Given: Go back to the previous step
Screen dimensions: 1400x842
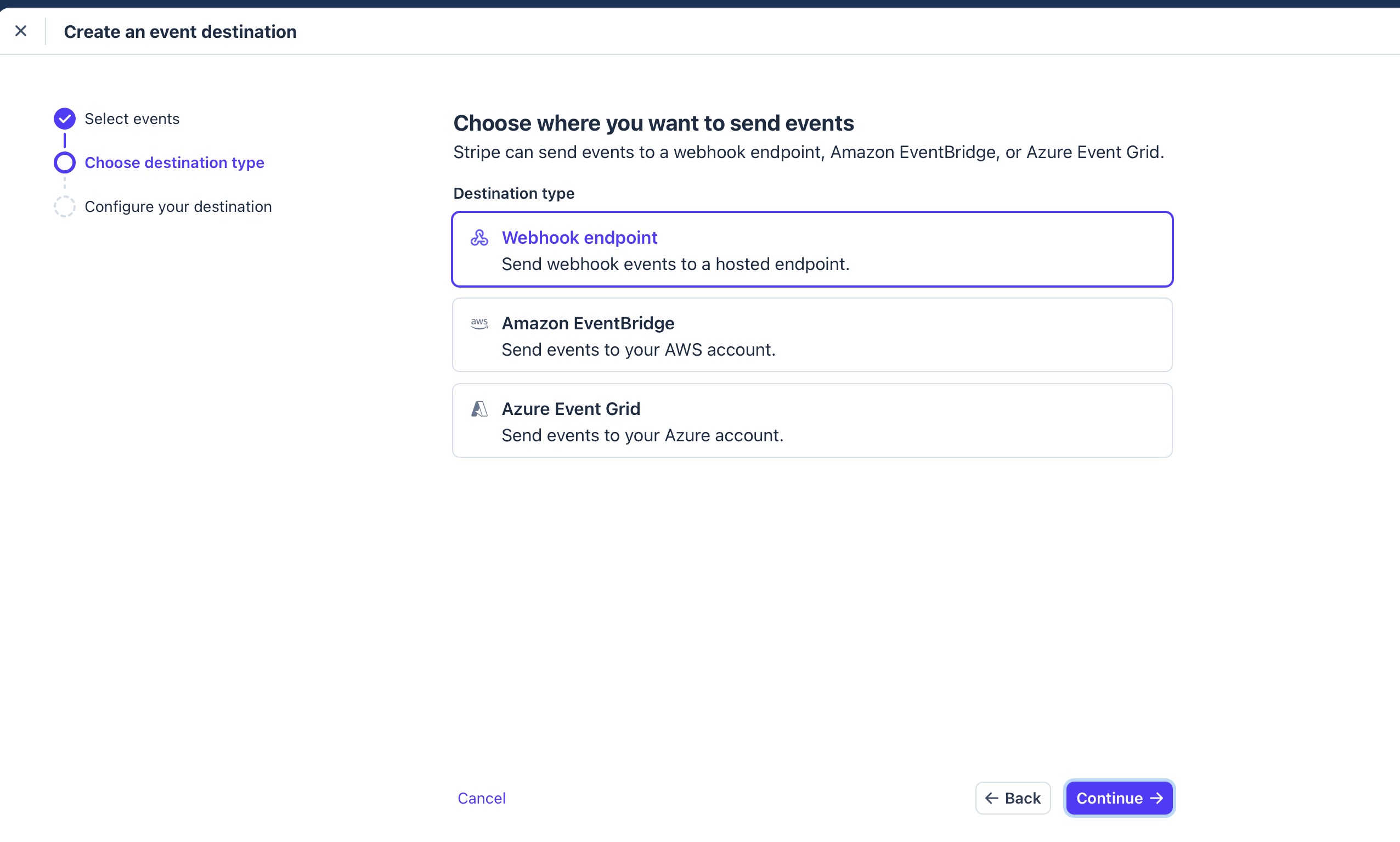Looking at the screenshot, I should 1013,798.
